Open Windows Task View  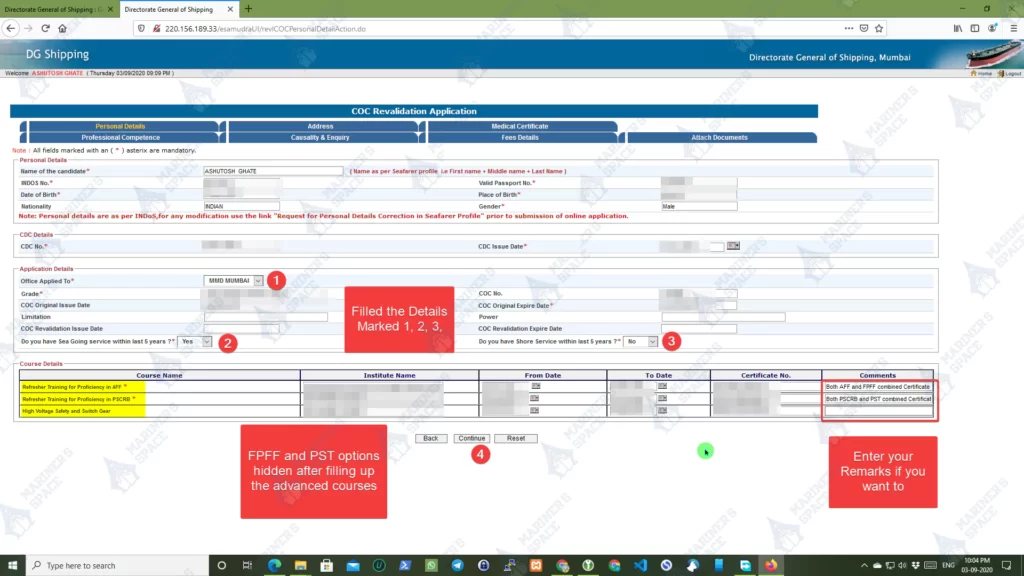point(247,565)
